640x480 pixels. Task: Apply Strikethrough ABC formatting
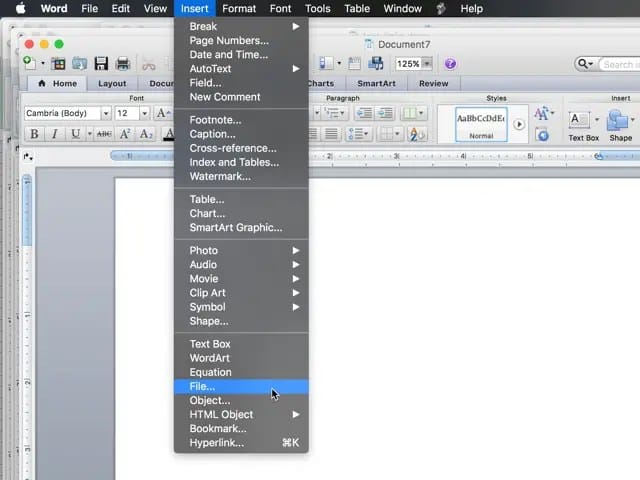click(104, 133)
